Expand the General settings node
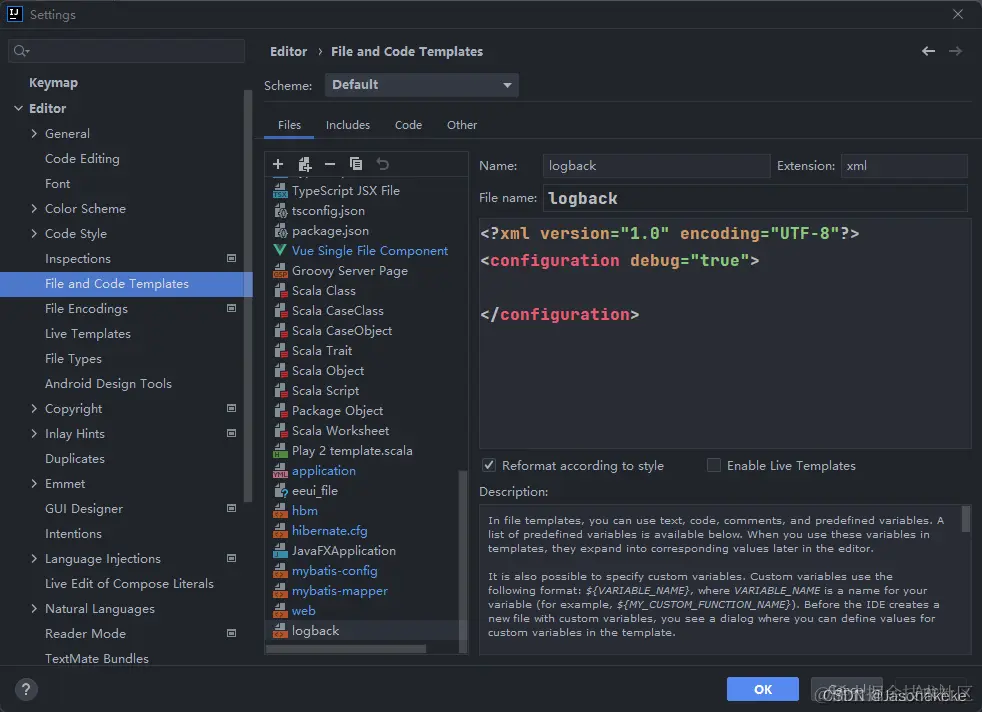Screen dimensions: 982x712 (x=34, y=133)
